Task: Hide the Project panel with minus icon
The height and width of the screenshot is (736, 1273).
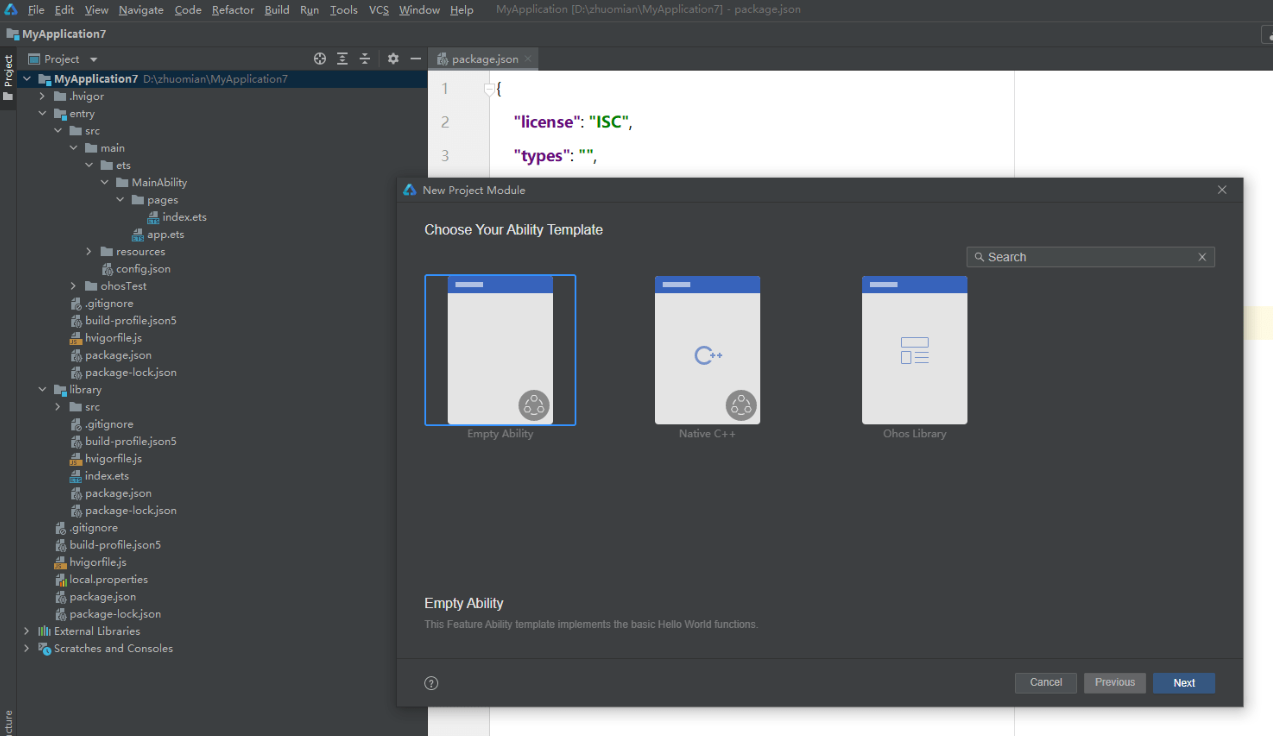Action: pos(416,59)
